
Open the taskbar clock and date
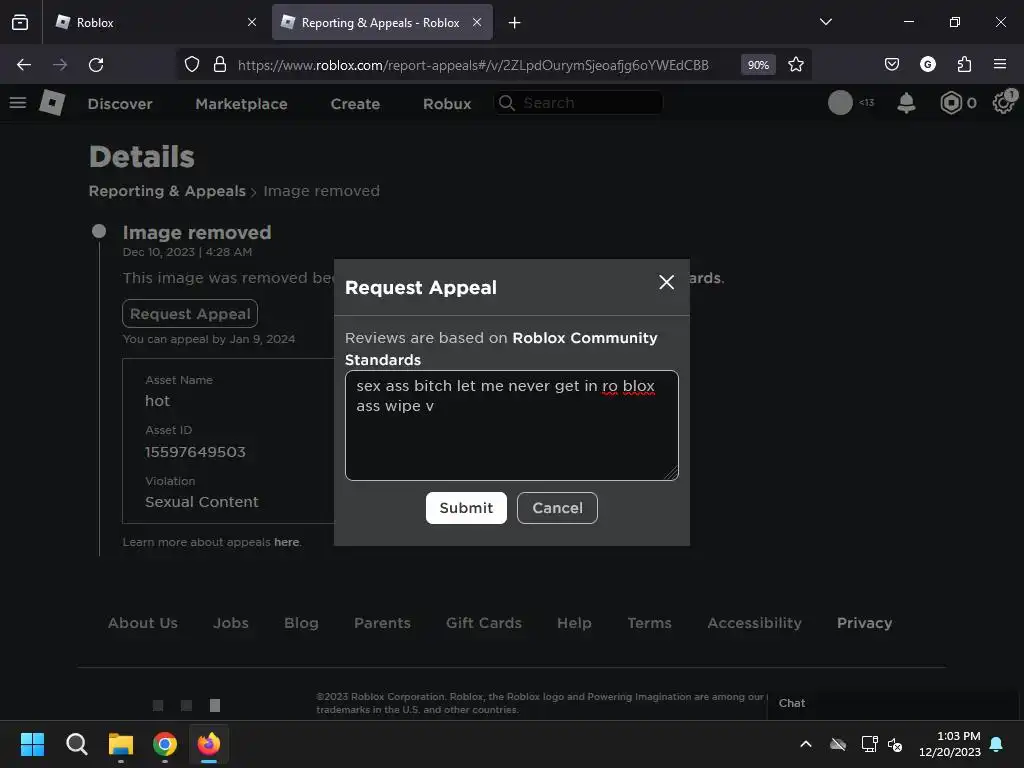tap(949, 744)
